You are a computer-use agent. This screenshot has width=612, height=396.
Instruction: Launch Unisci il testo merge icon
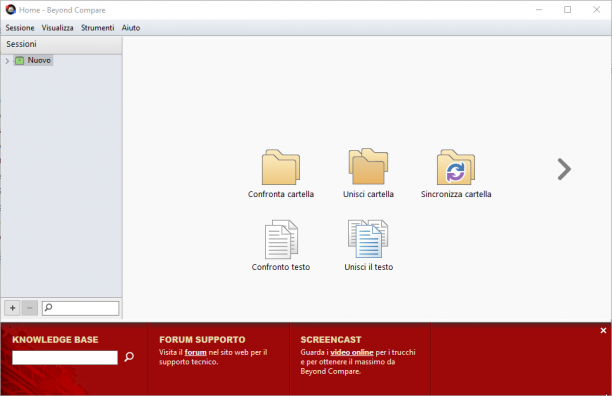pos(368,239)
